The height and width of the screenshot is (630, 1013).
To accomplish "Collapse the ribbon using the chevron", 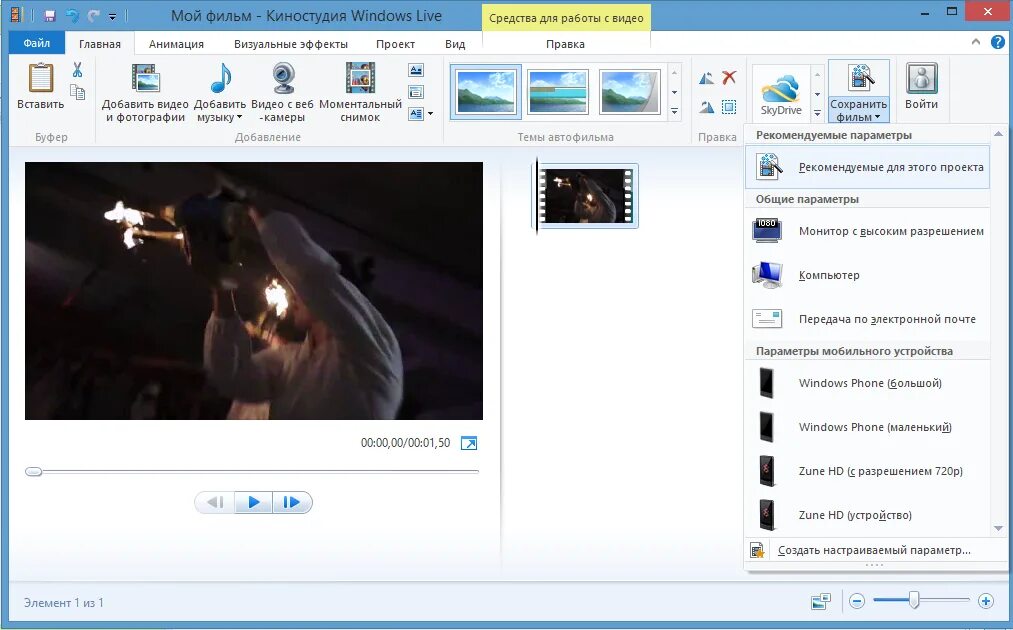I will click(x=976, y=42).
